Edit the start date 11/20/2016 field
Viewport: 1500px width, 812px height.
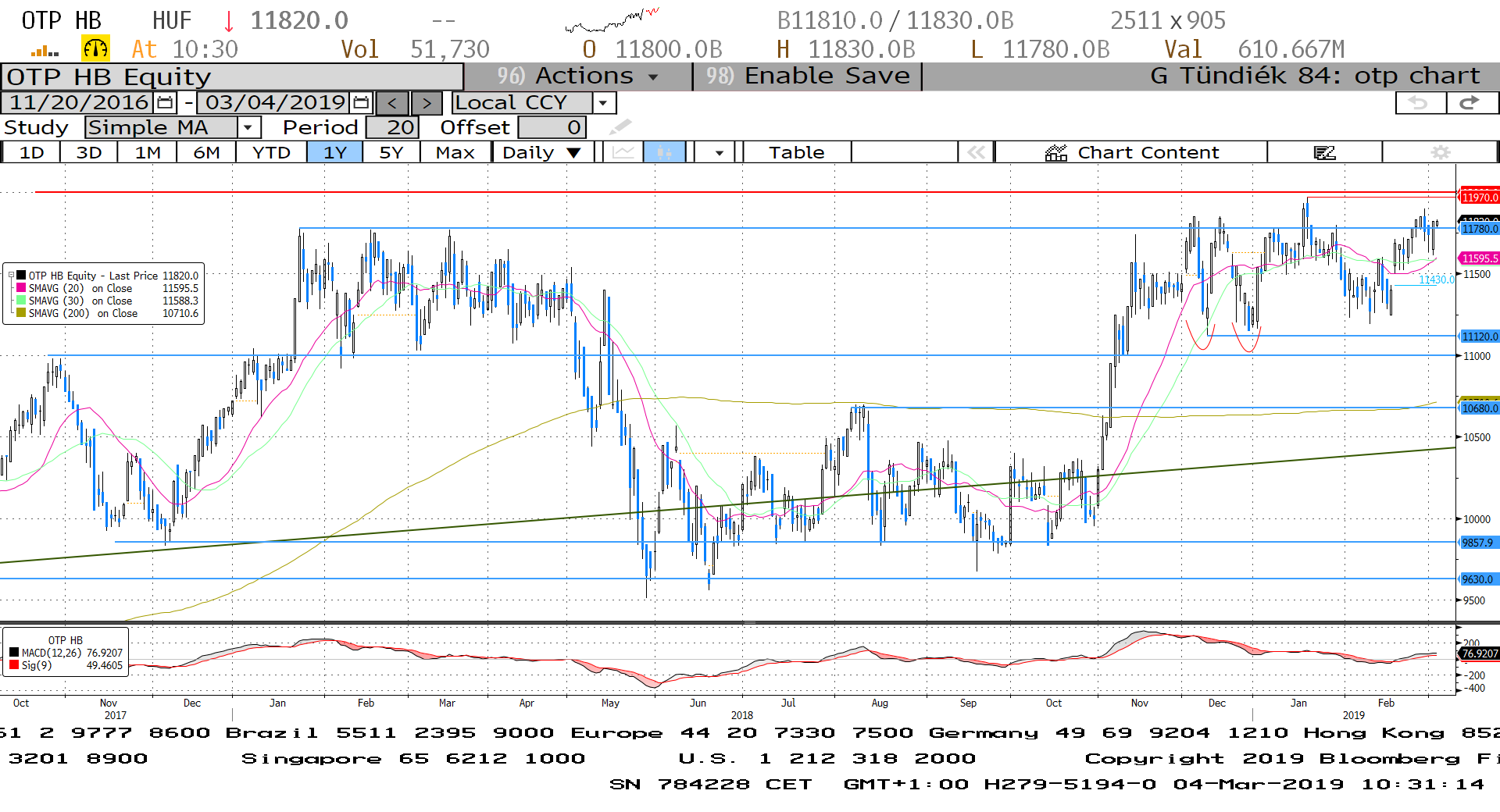(x=79, y=102)
